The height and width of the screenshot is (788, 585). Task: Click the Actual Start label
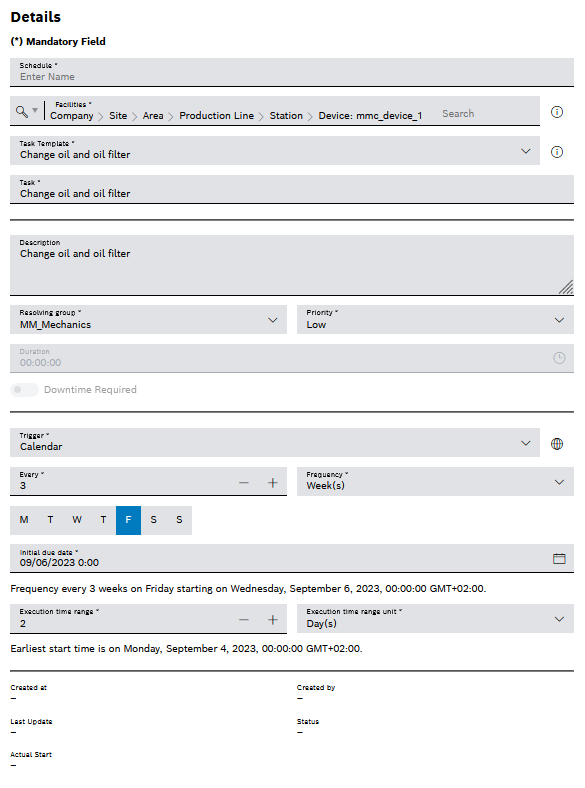coord(31,754)
